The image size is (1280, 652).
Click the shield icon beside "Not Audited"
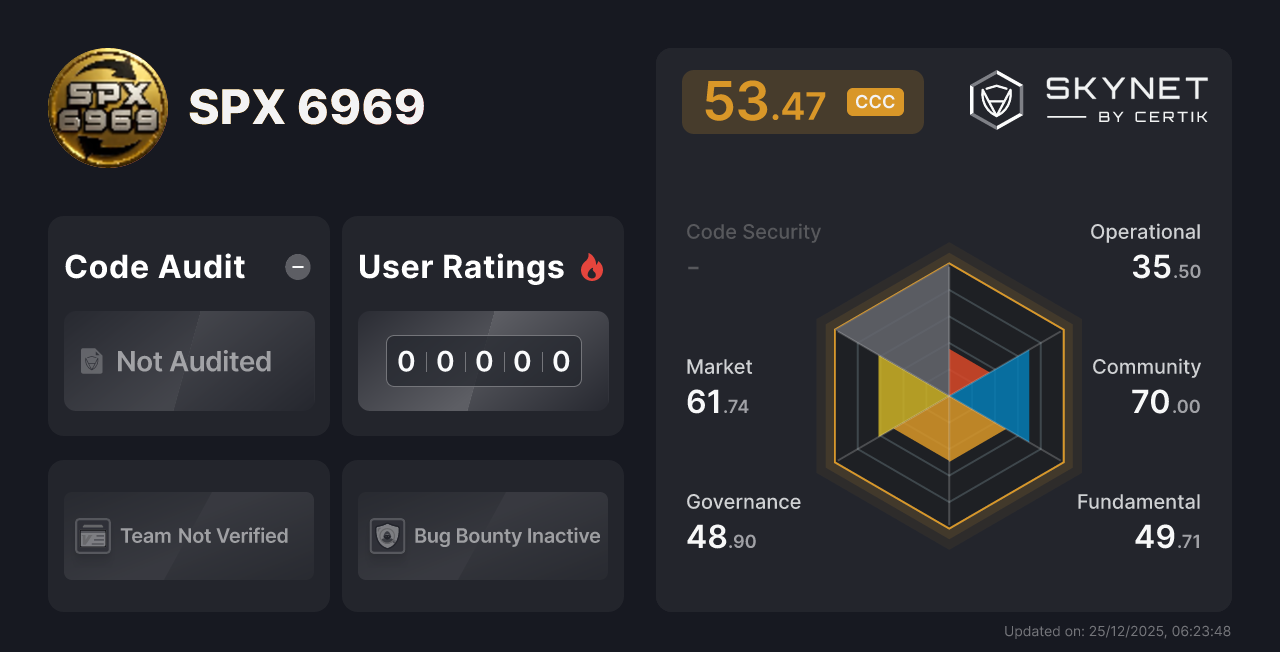(90, 362)
